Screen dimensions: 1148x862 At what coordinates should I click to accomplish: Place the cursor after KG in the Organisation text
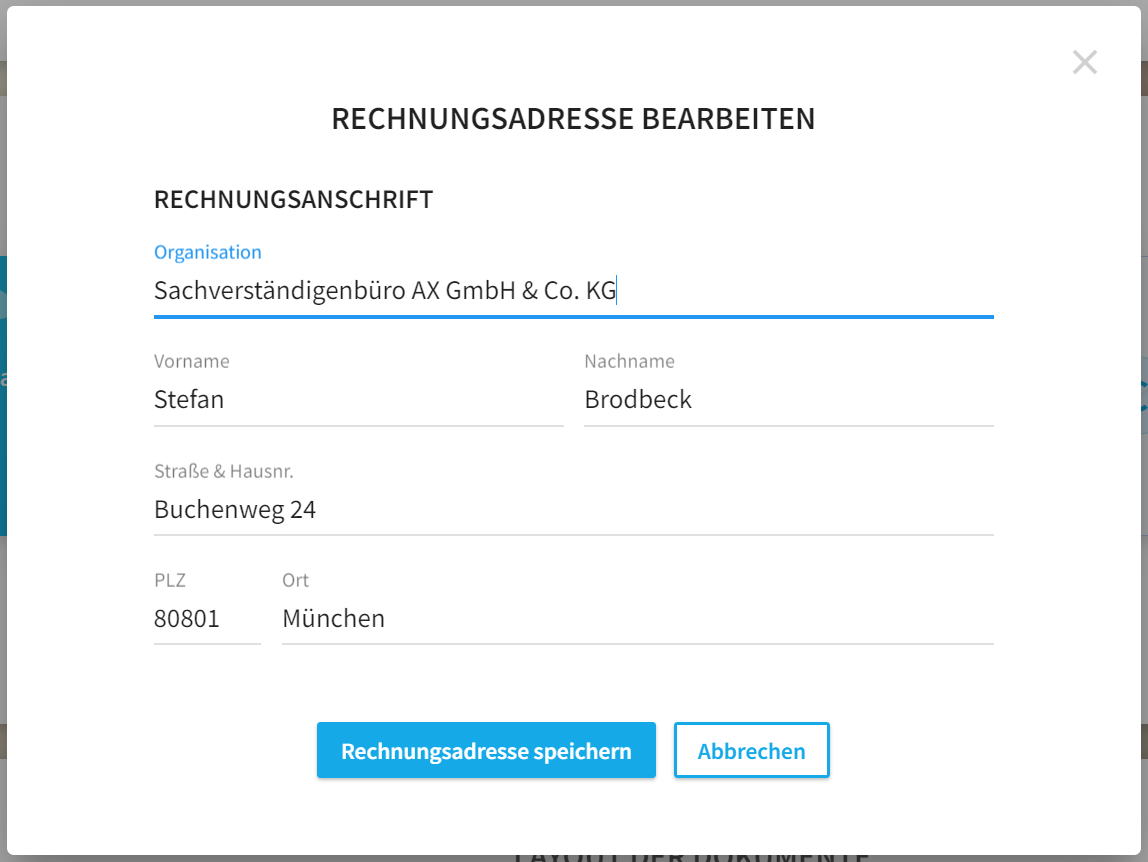click(617, 291)
